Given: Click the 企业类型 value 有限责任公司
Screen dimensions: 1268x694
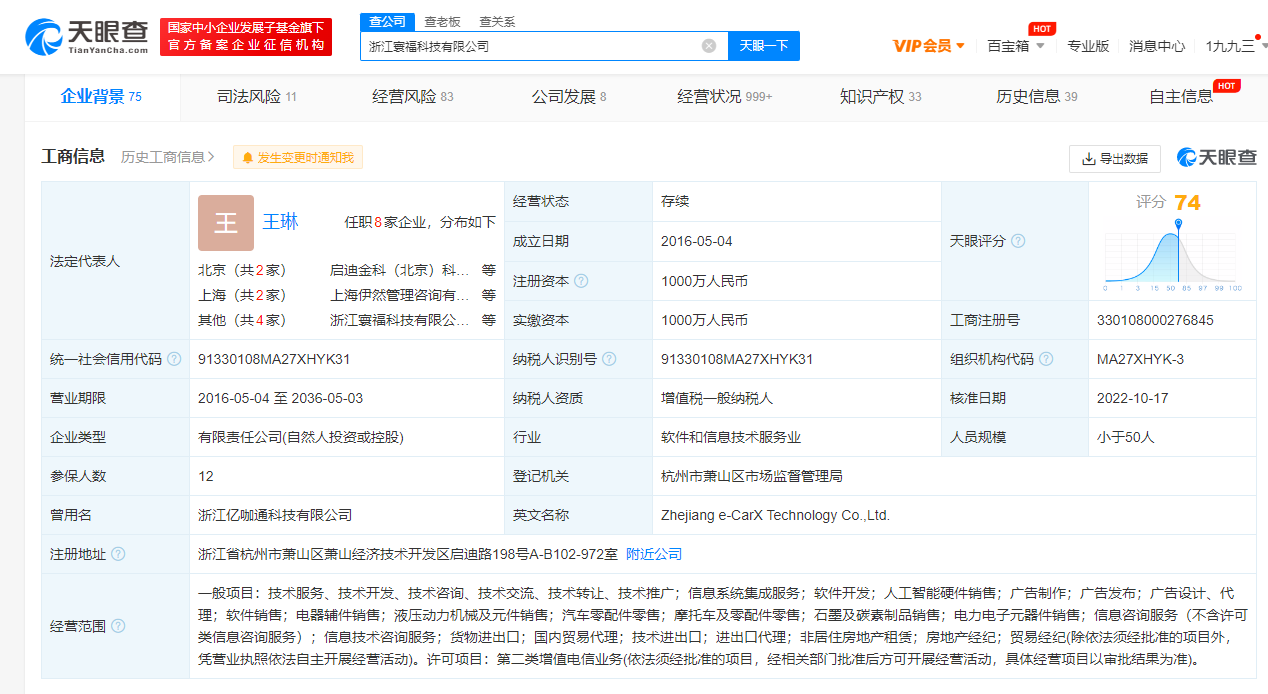Looking at the screenshot, I should click(x=301, y=437).
